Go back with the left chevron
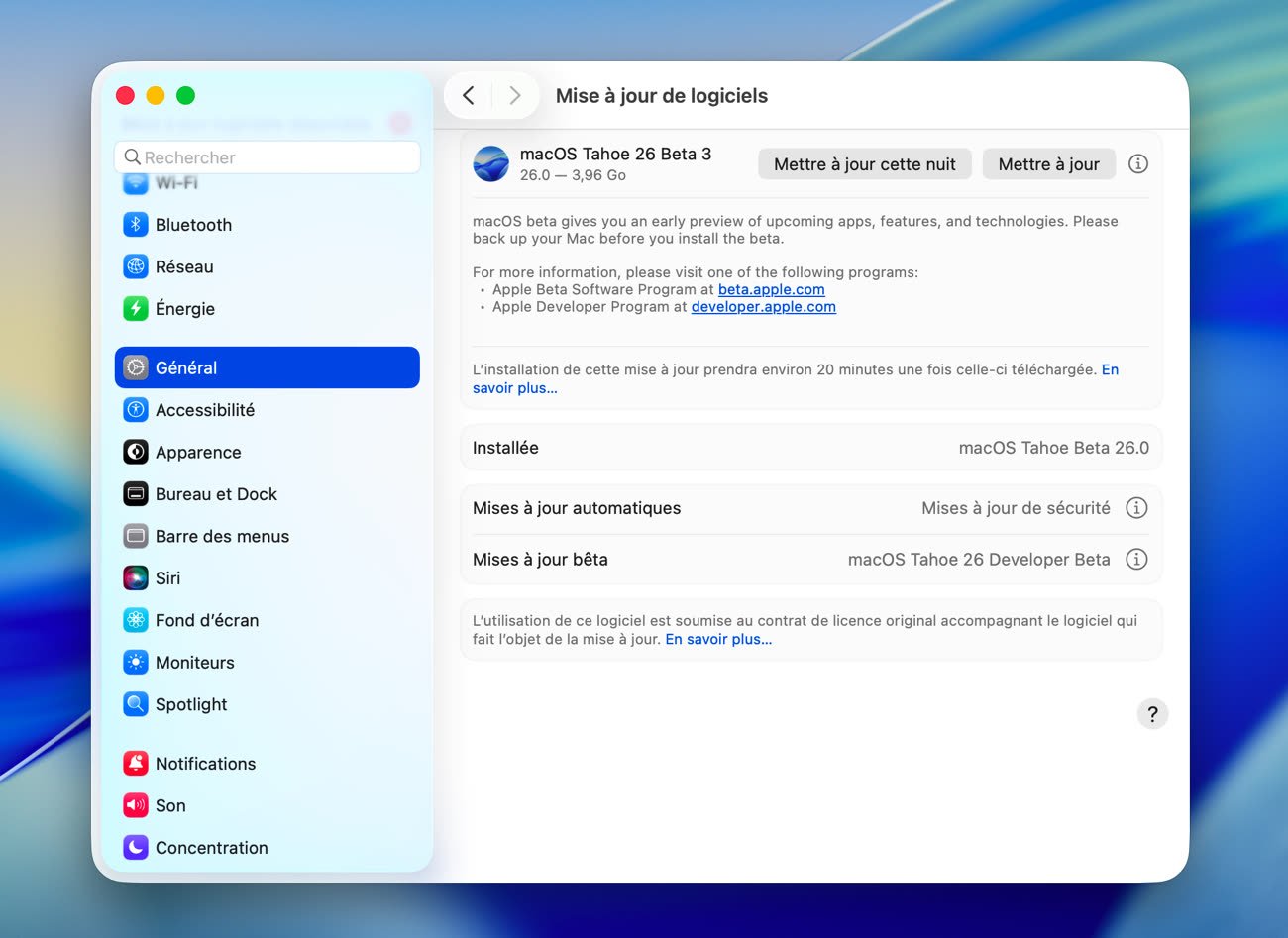Screen dimensions: 1288x938 [469, 95]
